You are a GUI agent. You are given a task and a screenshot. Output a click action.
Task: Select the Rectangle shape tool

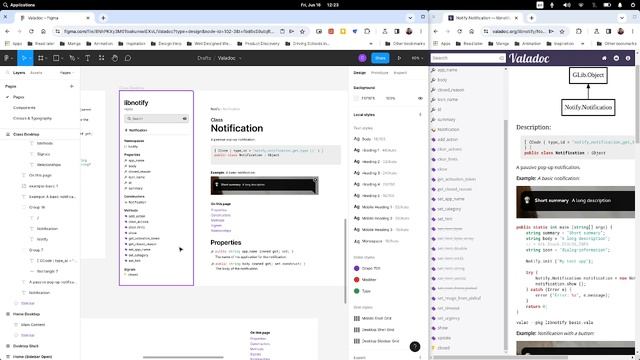tap(57, 58)
